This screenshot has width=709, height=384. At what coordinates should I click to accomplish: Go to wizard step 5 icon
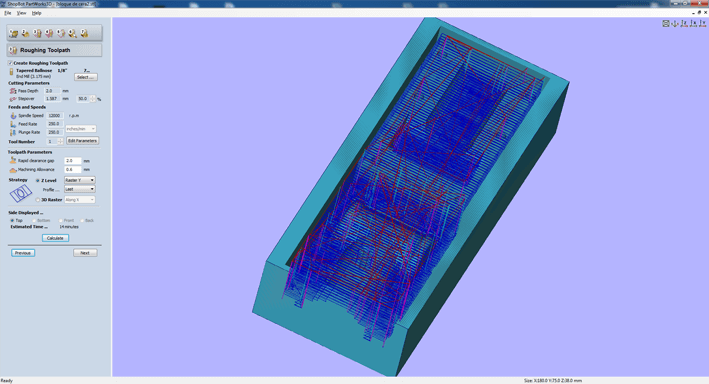(61, 33)
